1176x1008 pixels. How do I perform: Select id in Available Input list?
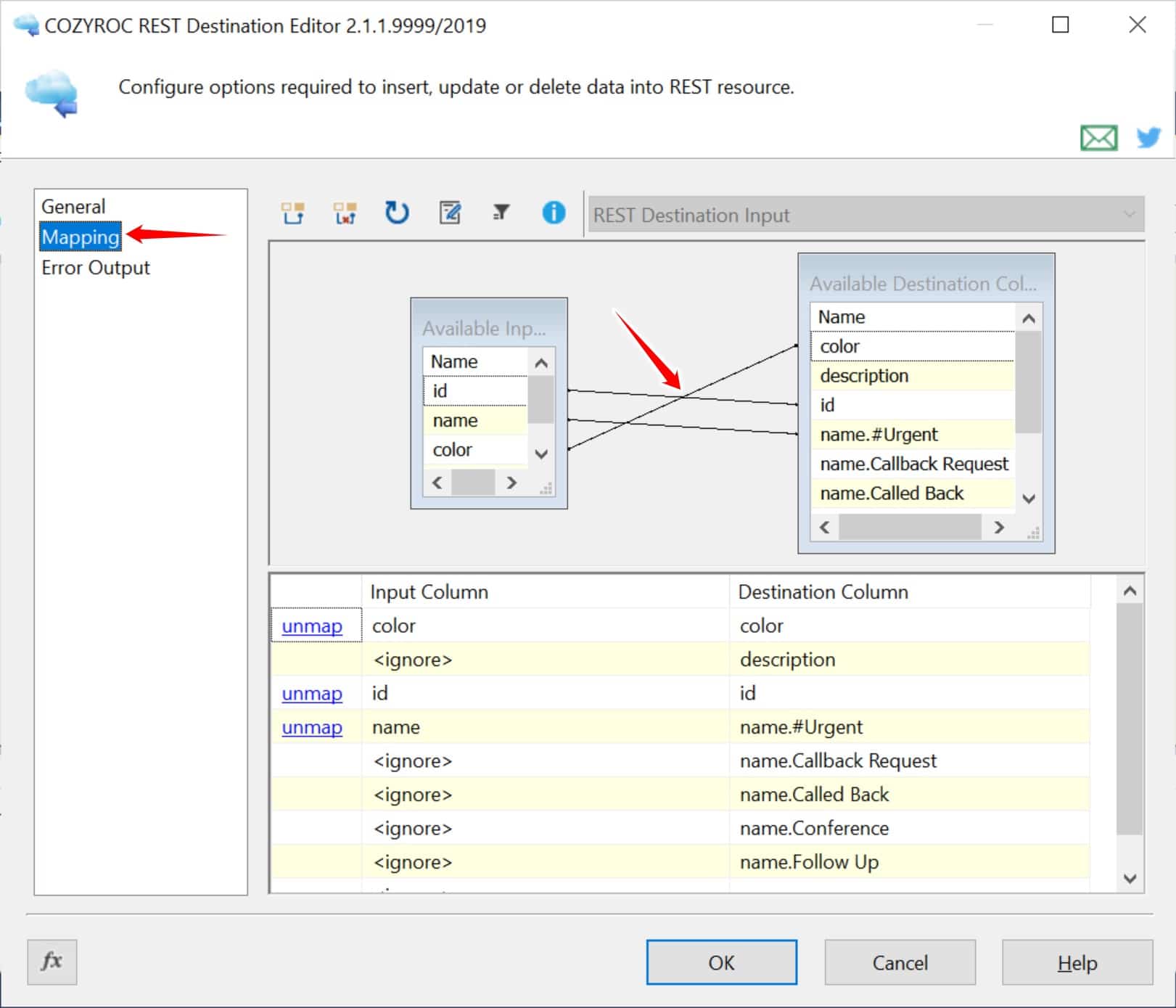click(475, 390)
